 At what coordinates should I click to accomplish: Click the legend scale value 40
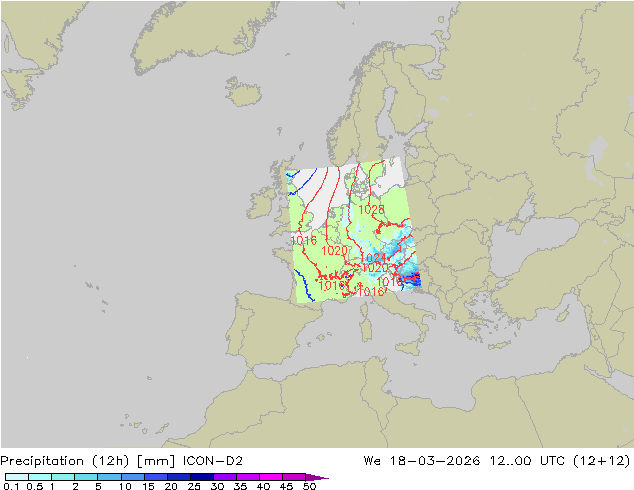point(263,486)
